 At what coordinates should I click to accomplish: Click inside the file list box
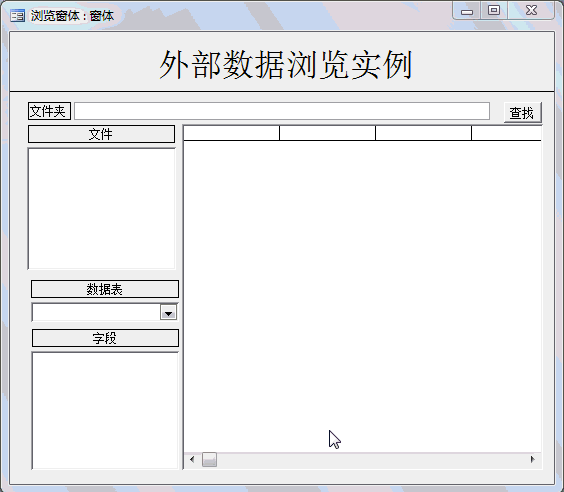tap(101, 209)
